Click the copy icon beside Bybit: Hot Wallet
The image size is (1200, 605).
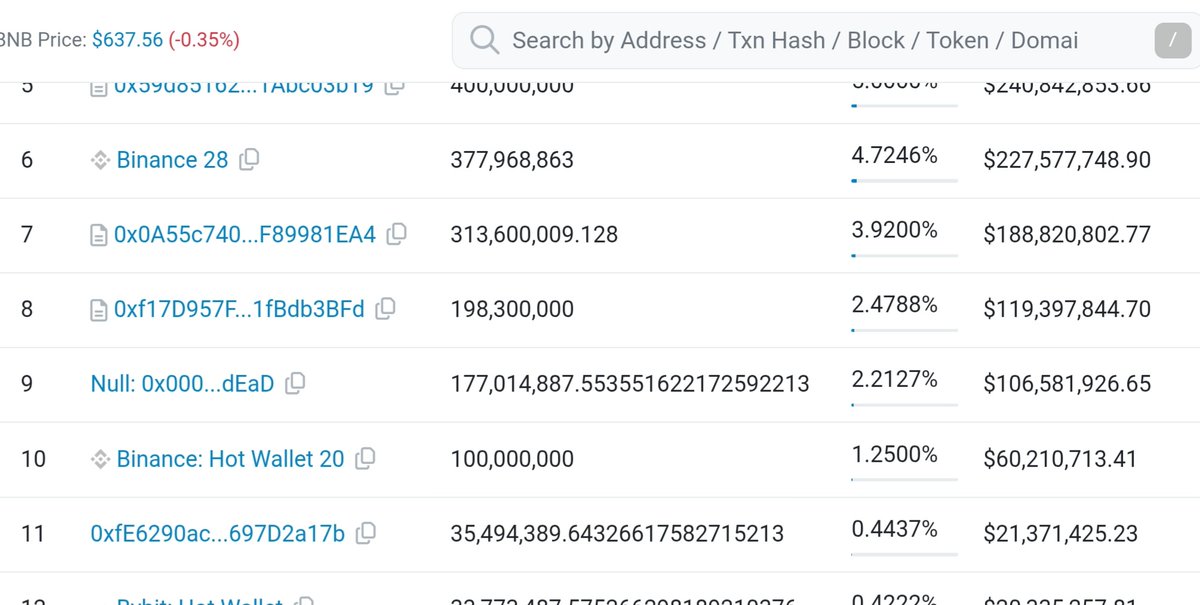point(302,603)
